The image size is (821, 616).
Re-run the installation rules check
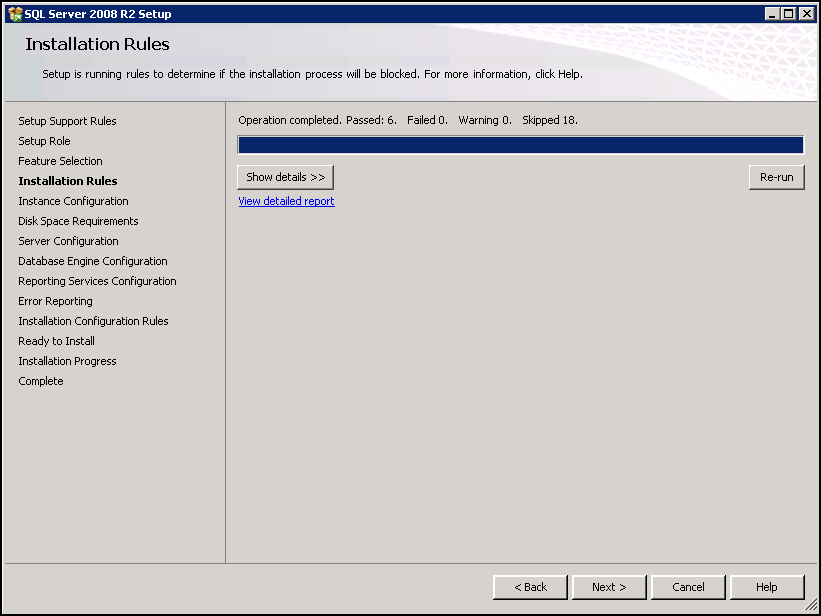pos(776,176)
